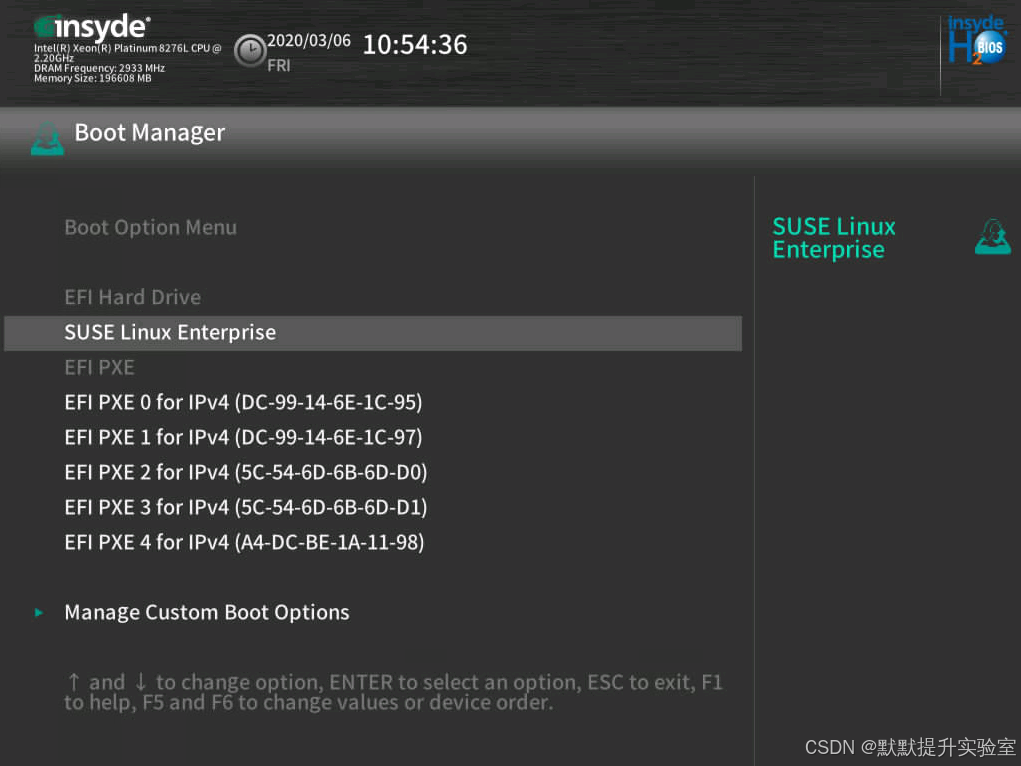Open Manage Custom Boot Options
This screenshot has width=1021, height=766.
click(x=206, y=612)
